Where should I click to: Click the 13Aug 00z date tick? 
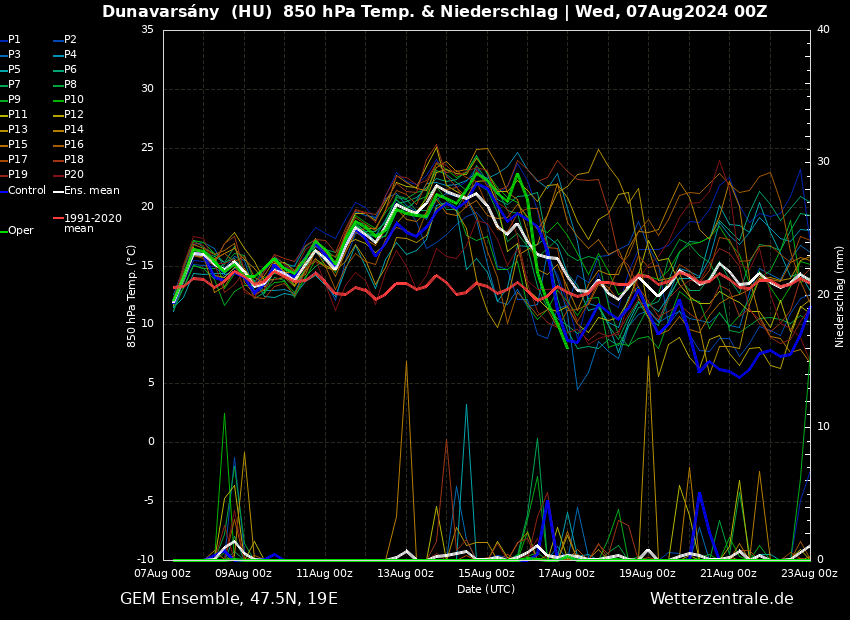coord(405,574)
